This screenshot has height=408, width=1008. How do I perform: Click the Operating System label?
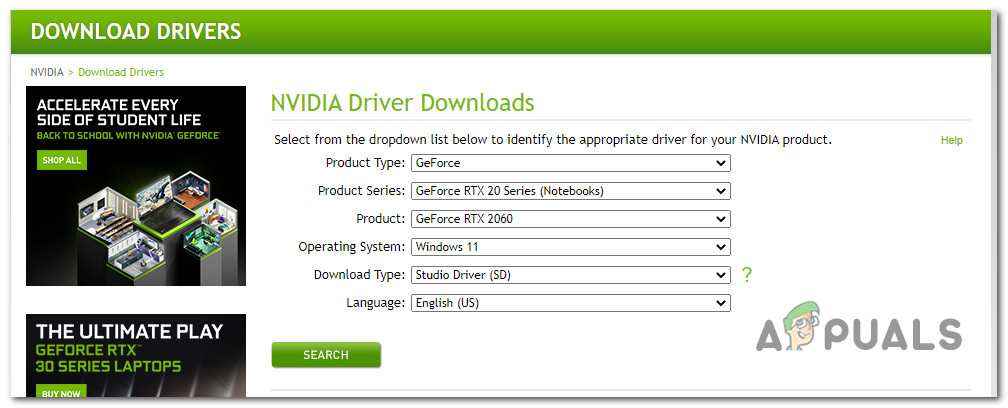(x=352, y=247)
